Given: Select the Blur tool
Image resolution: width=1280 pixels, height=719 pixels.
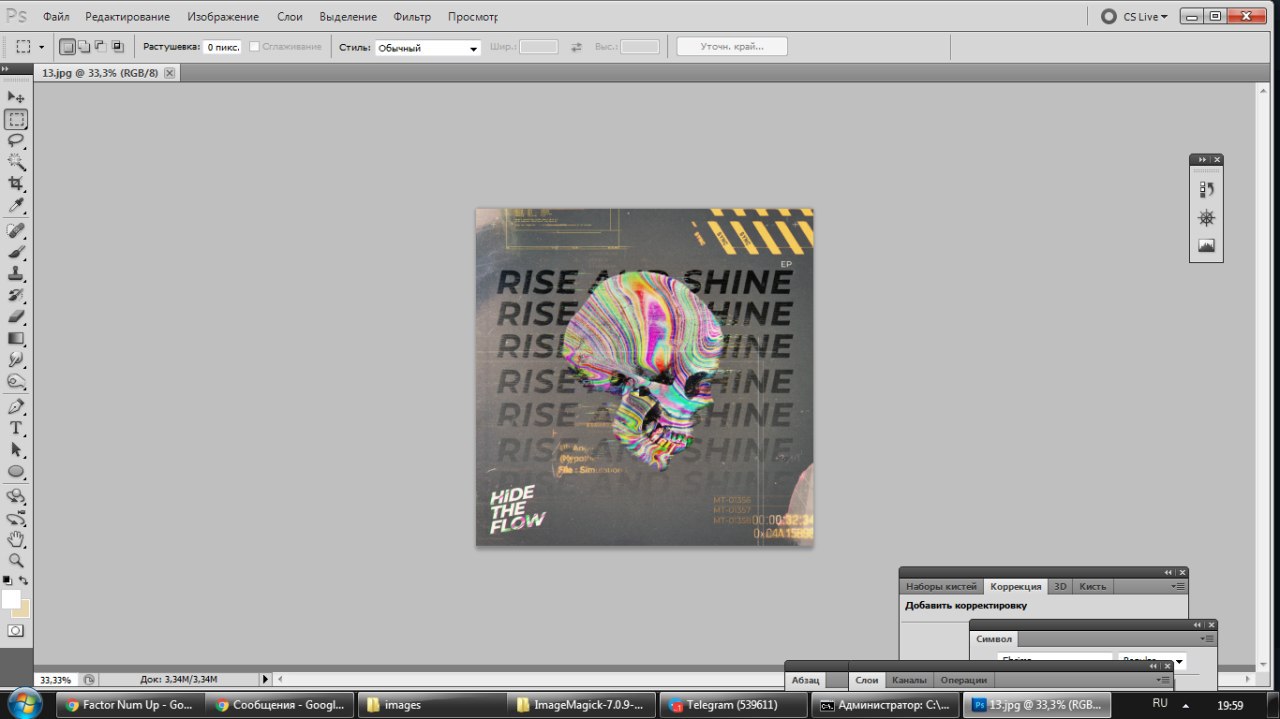Looking at the screenshot, I should [x=16, y=360].
